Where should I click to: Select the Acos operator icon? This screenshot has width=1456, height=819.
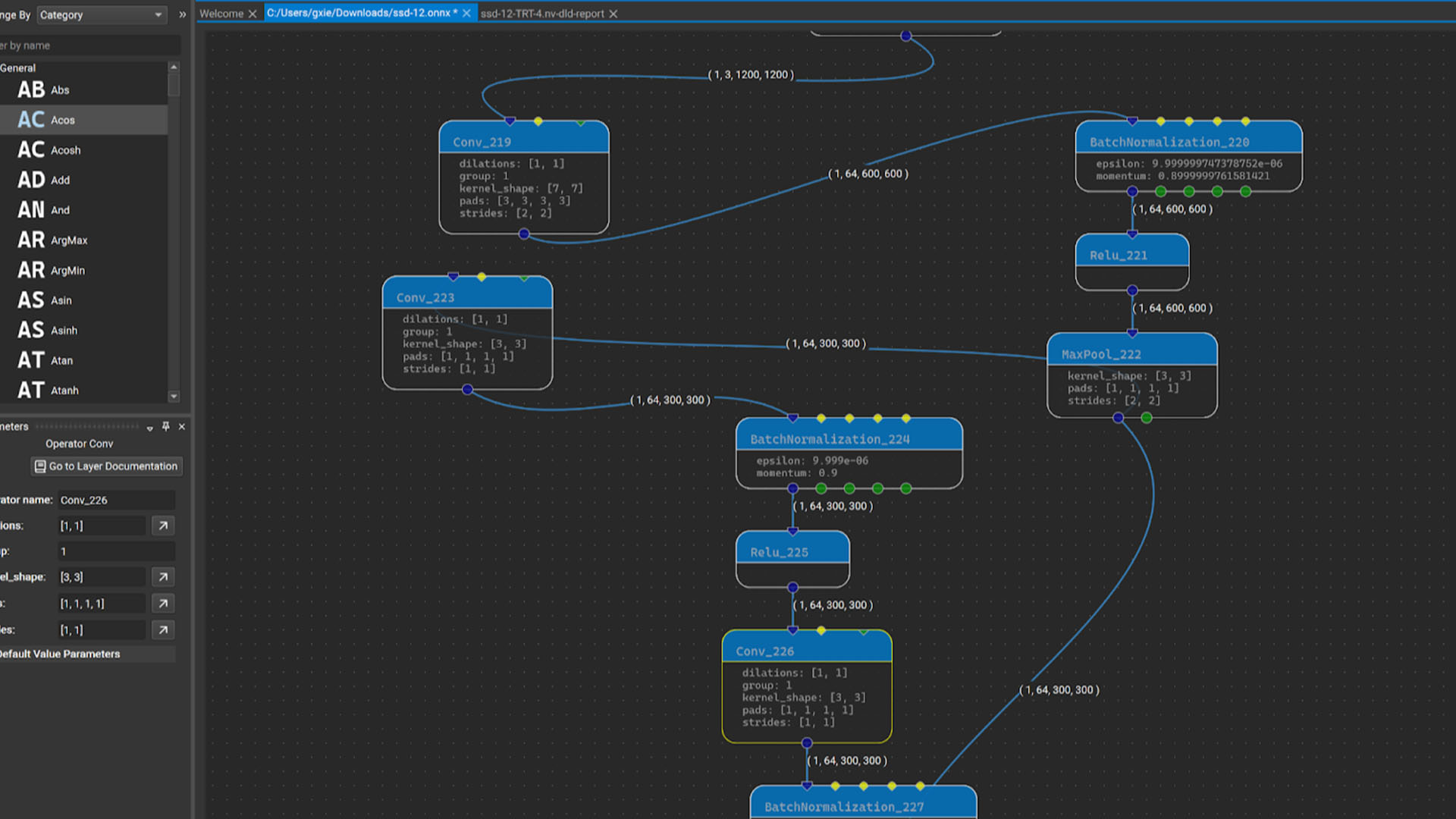click(x=31, y=120)
